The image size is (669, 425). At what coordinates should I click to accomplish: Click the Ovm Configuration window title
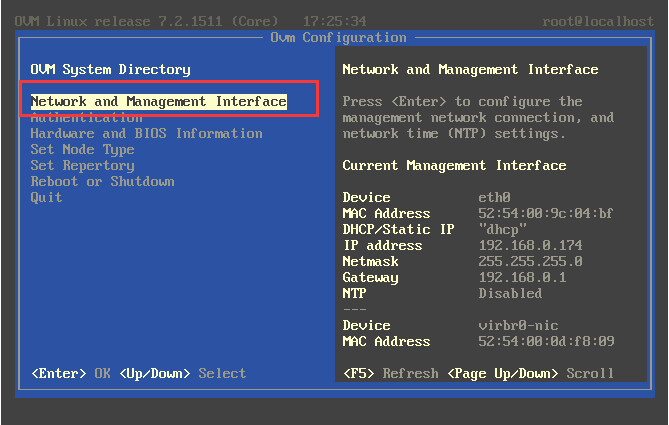[x=338, y=38]
